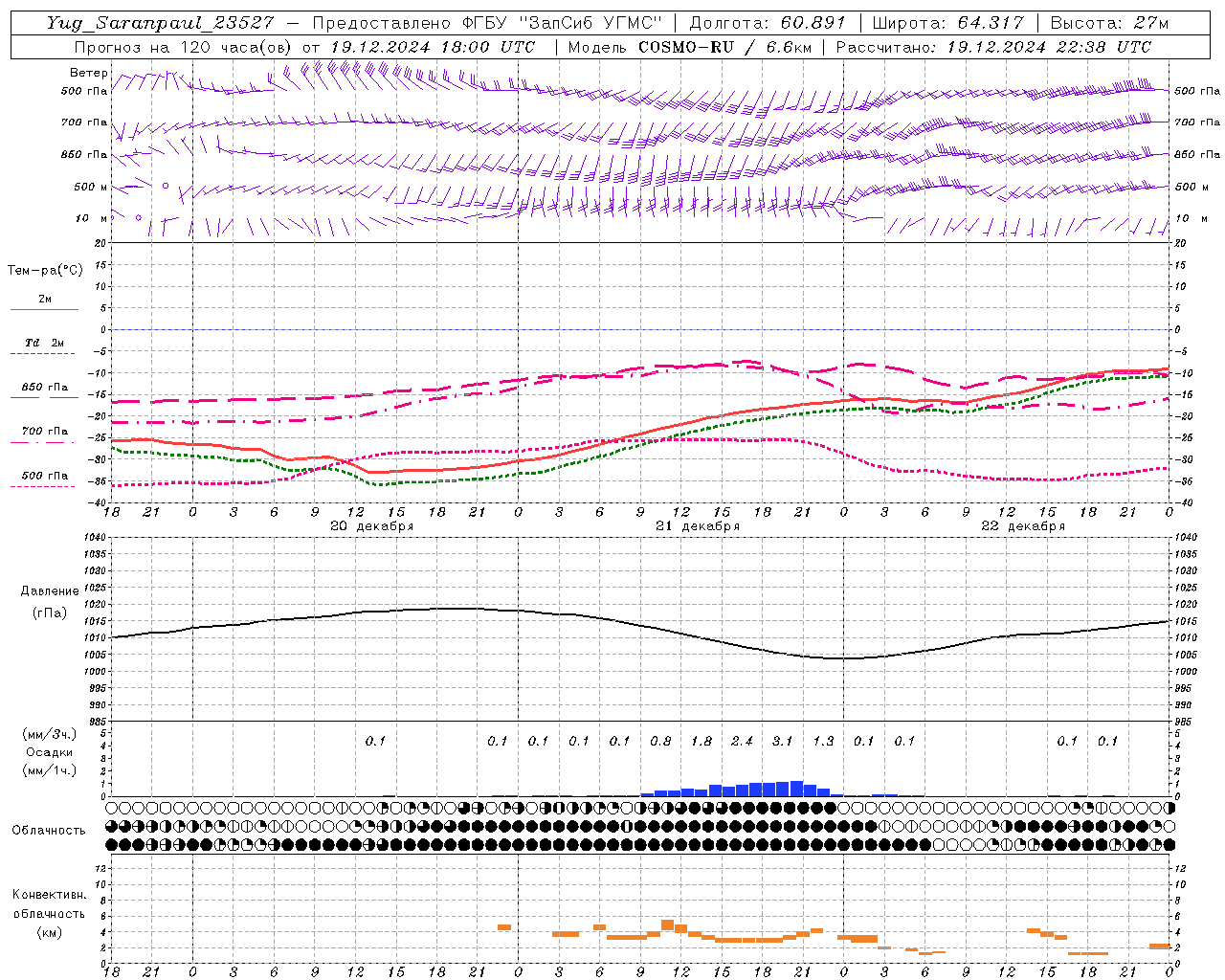
Task: Click the Осадки panel label
Action: (50, 752)
